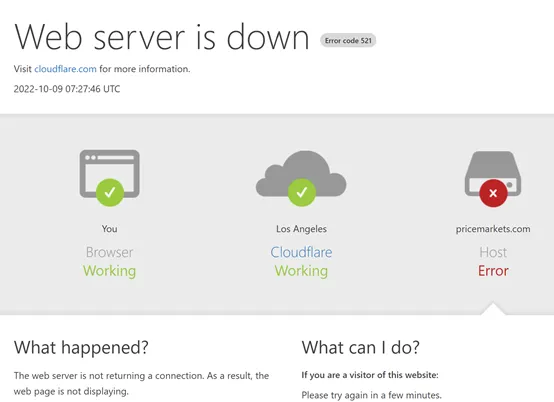
Task: Select the 'Web server is down' heading
Action: (162, 37)
